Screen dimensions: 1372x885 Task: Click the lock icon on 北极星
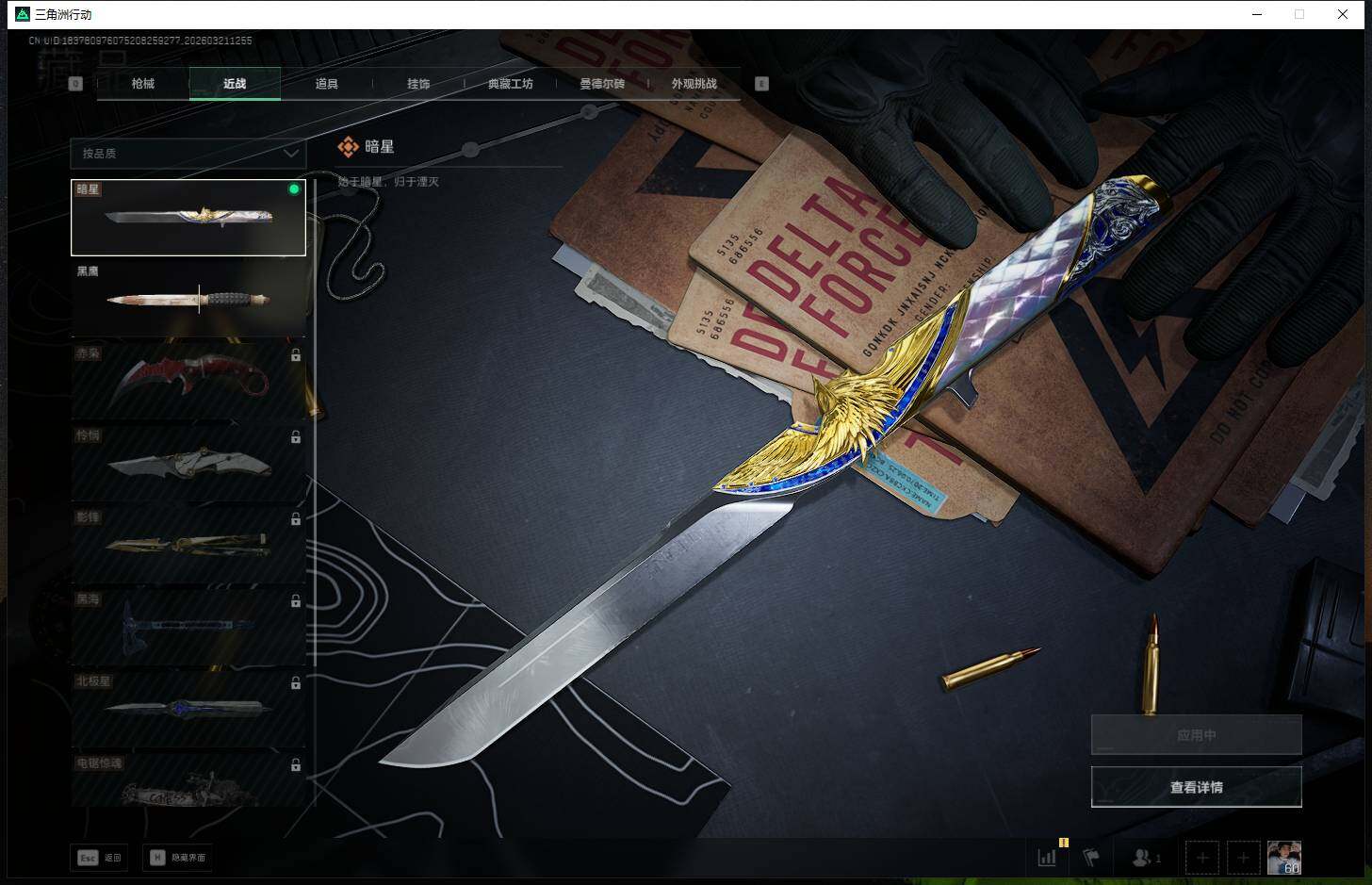[296, 683]
